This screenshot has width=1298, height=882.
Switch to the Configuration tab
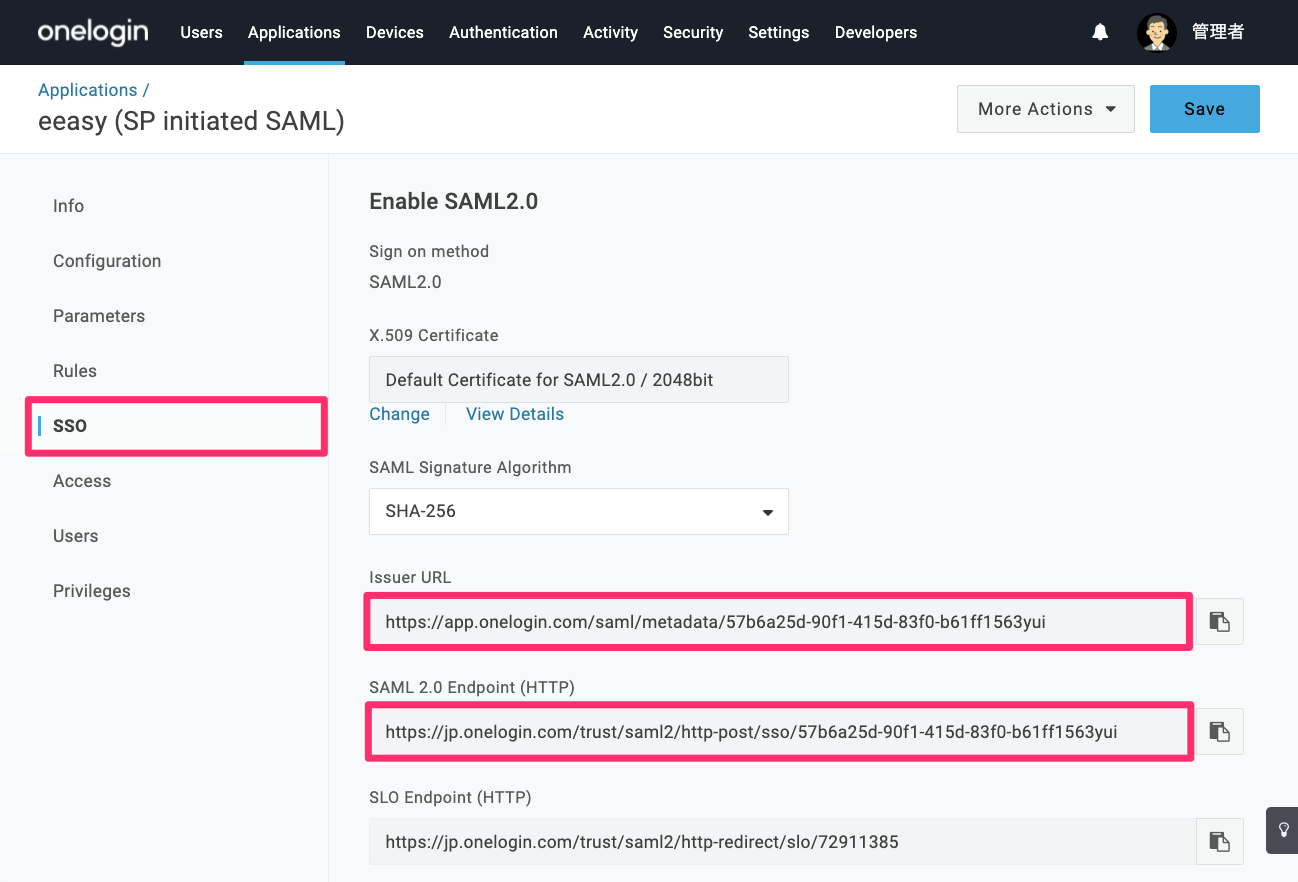107,261
